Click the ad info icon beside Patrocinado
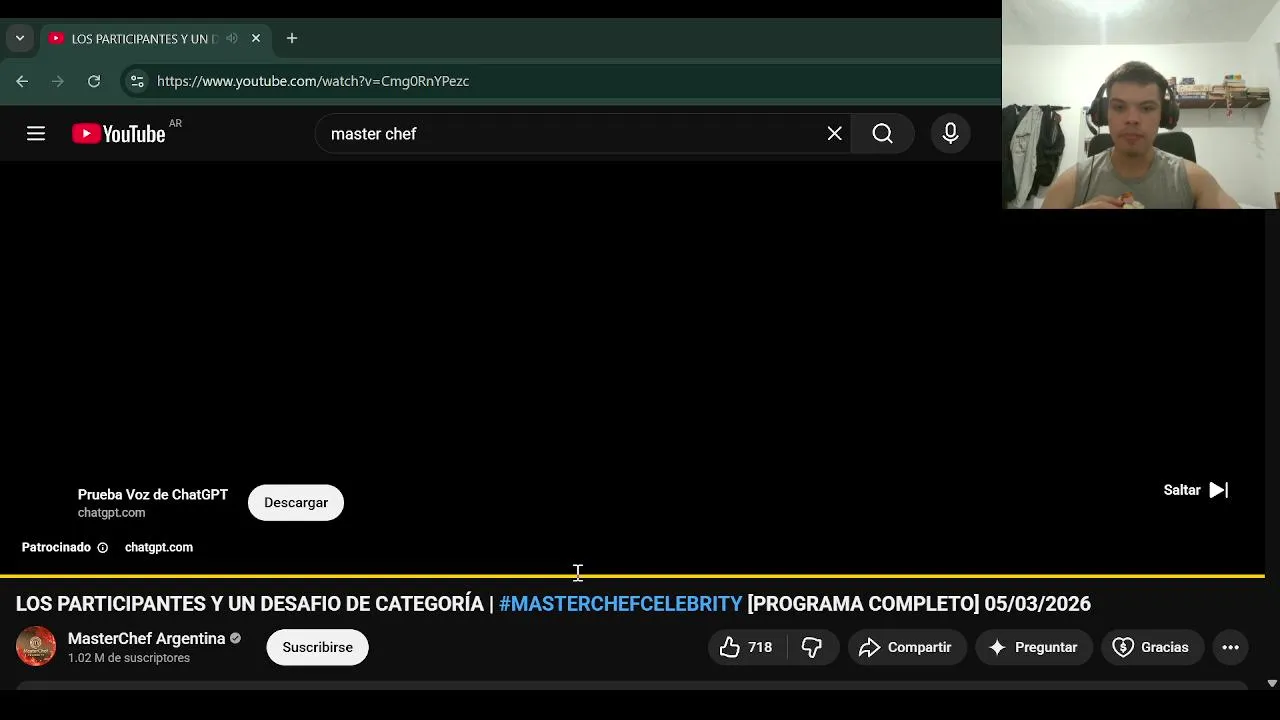This screenshot has height=720, width=1280. [x=102, y=548]
